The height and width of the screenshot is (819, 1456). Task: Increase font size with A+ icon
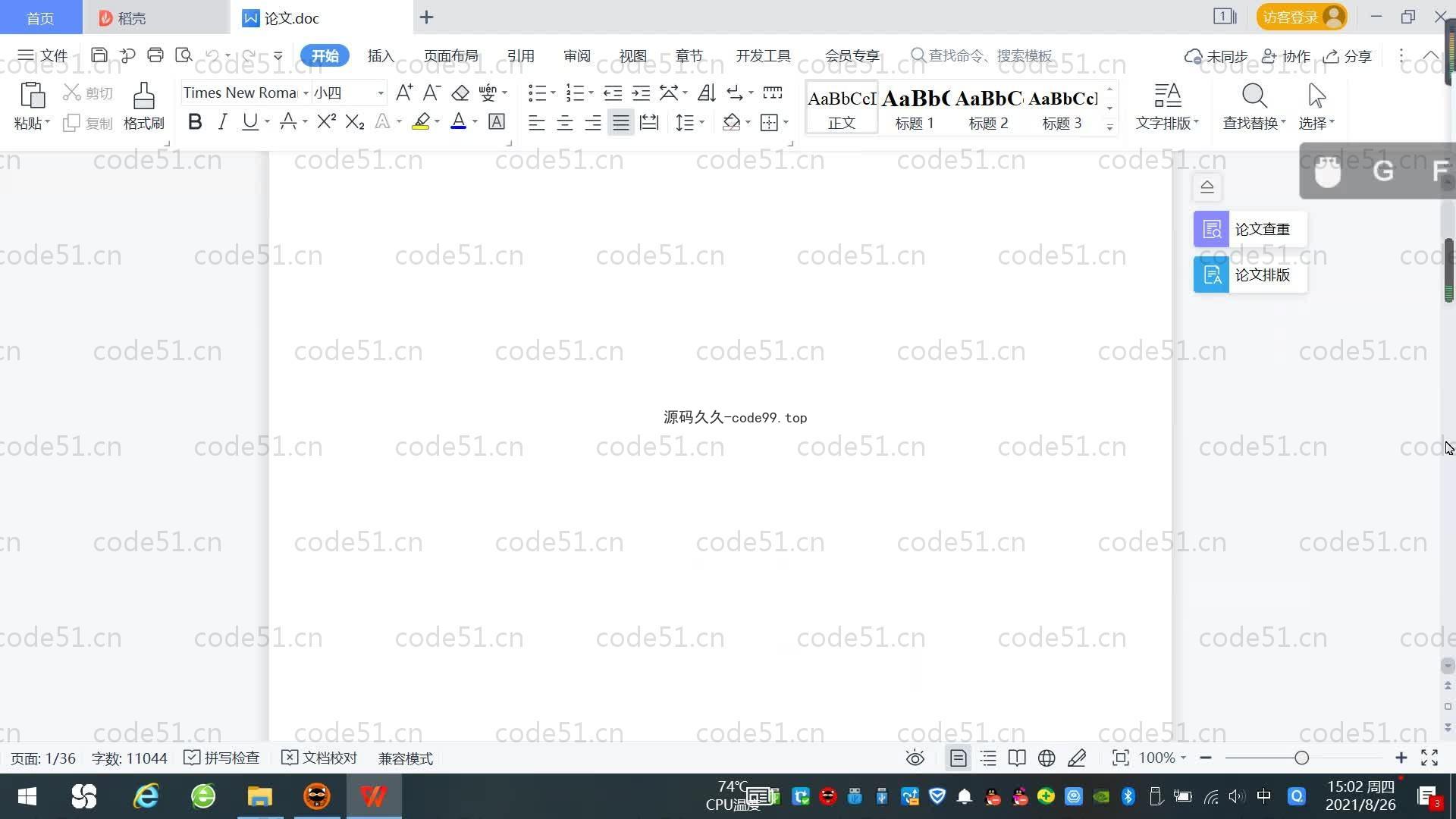pos(404,93)
